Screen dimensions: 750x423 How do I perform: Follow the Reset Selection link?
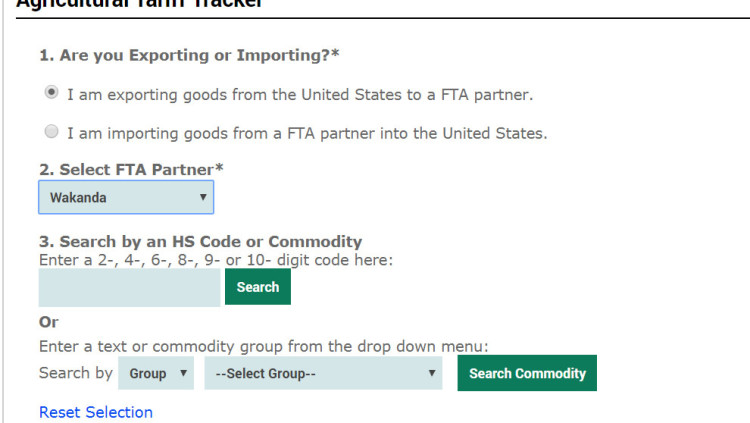coord(96,412)
